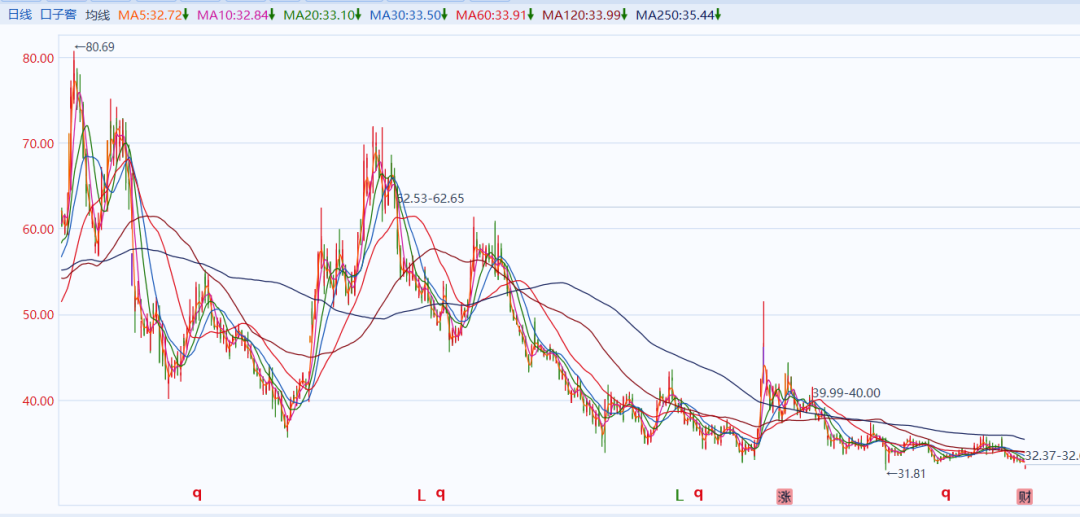Click the MA60:33.91 indicator label
Screen dimensions: 1080x517
coord(494,15)
